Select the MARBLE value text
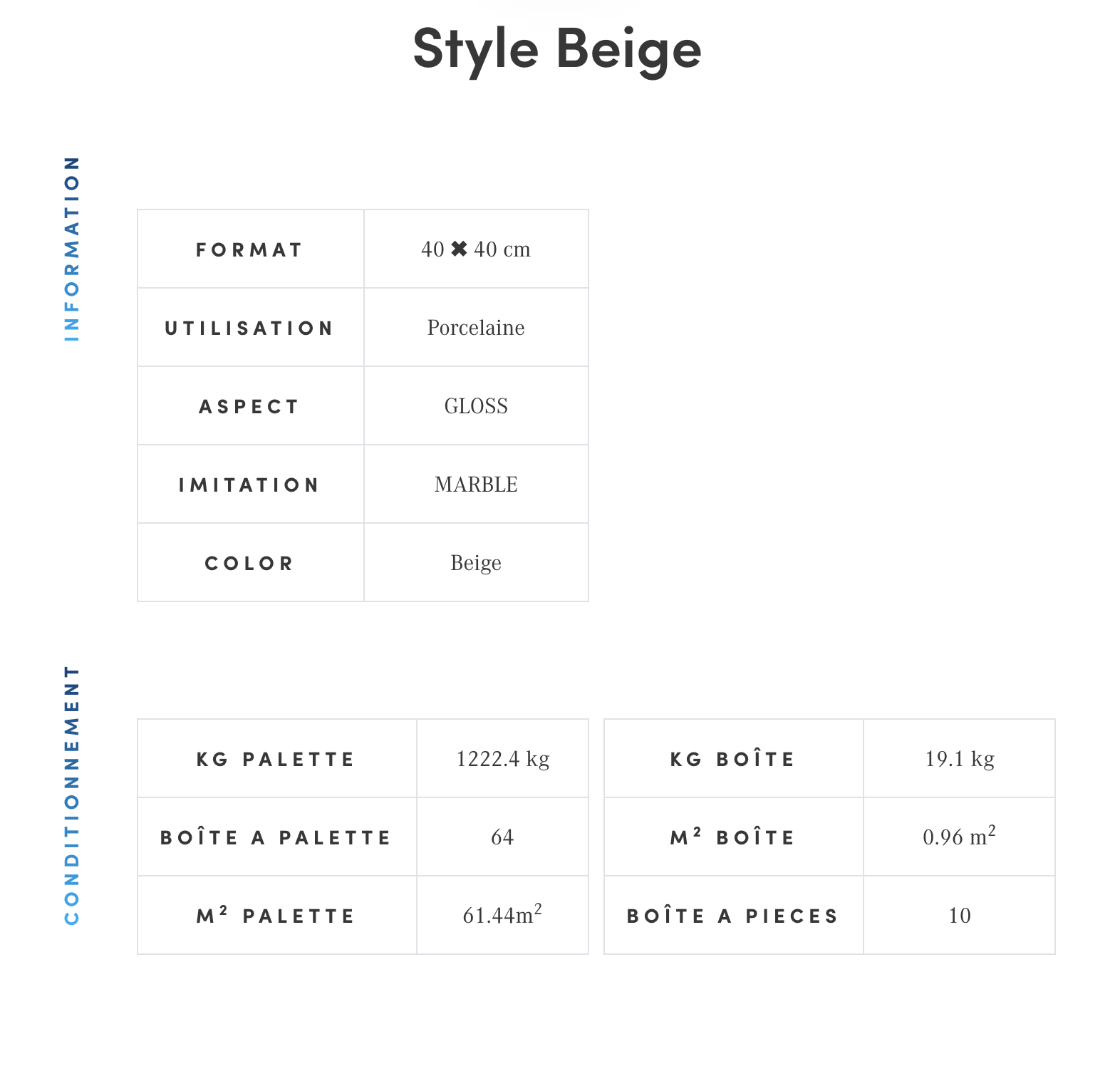The width and height of the screenshot is (1120, 1076). coord(476,485)
